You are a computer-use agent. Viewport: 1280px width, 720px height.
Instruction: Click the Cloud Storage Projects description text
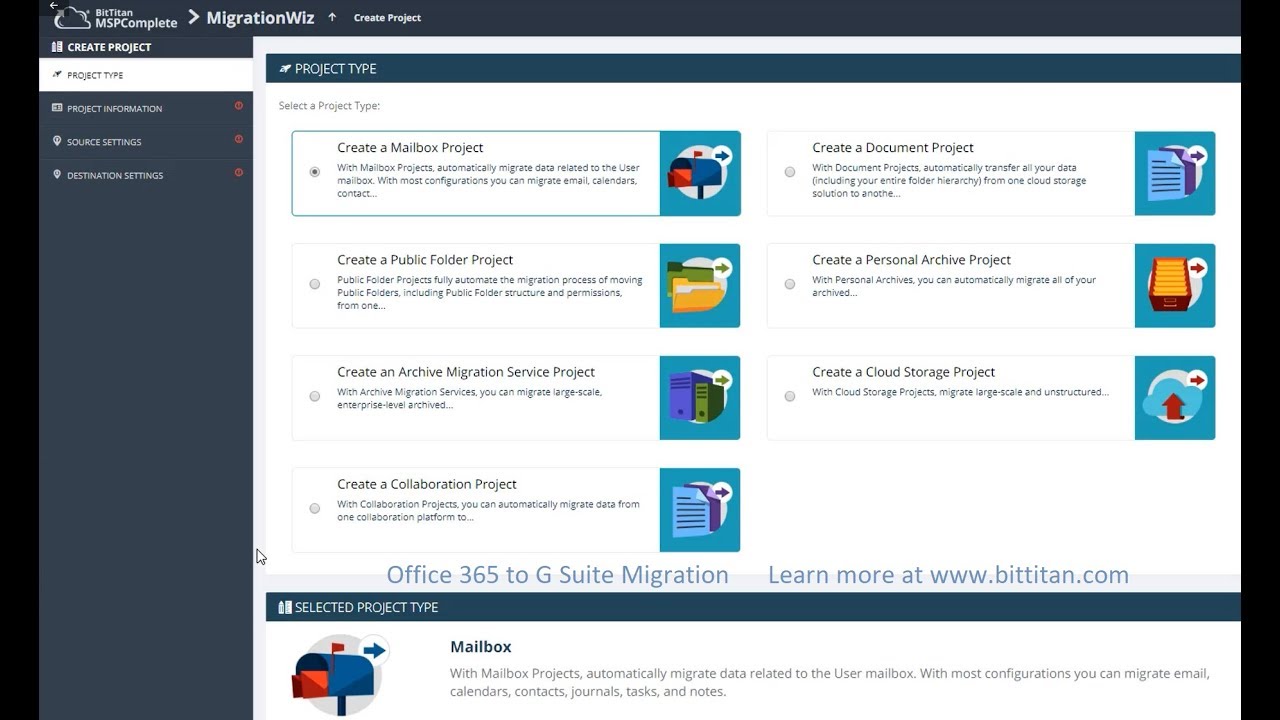click(960, 392)
